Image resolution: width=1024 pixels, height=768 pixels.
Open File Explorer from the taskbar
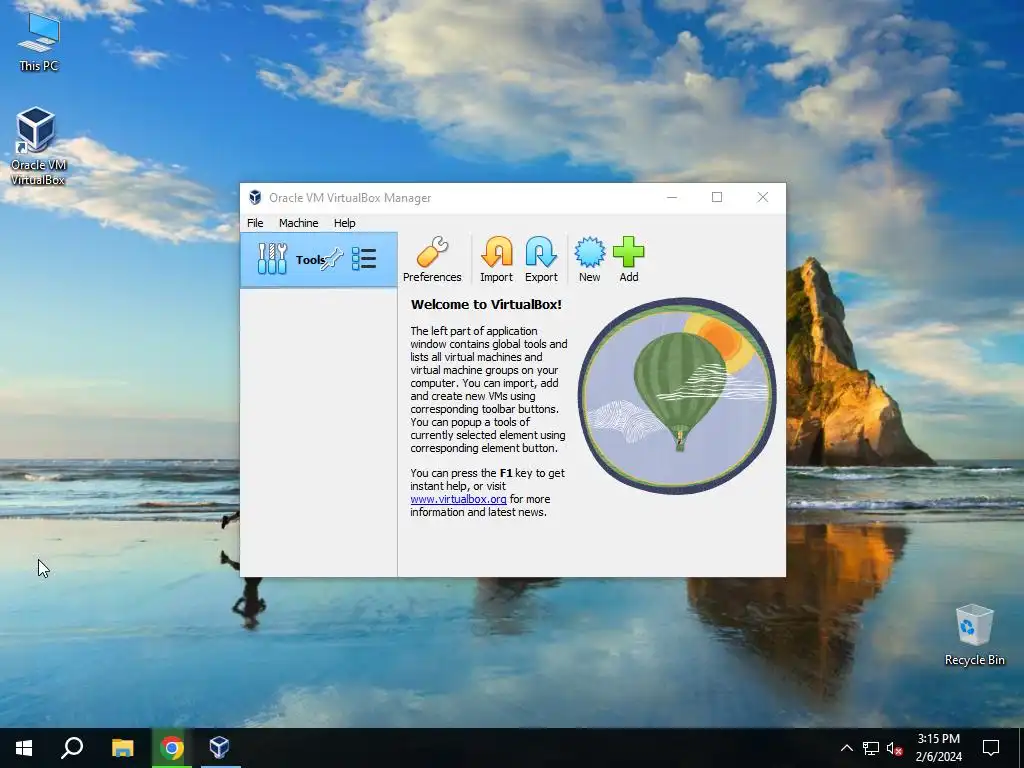click(122, 748)
